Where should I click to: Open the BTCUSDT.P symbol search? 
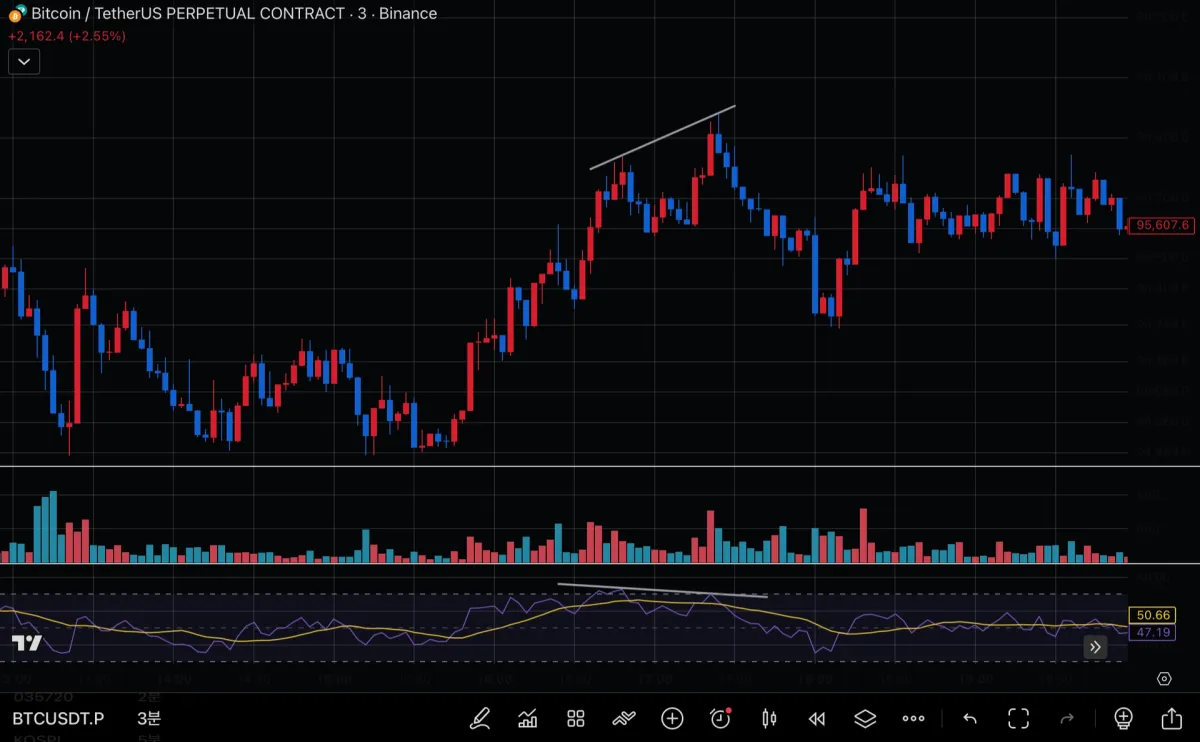[57, 718]
